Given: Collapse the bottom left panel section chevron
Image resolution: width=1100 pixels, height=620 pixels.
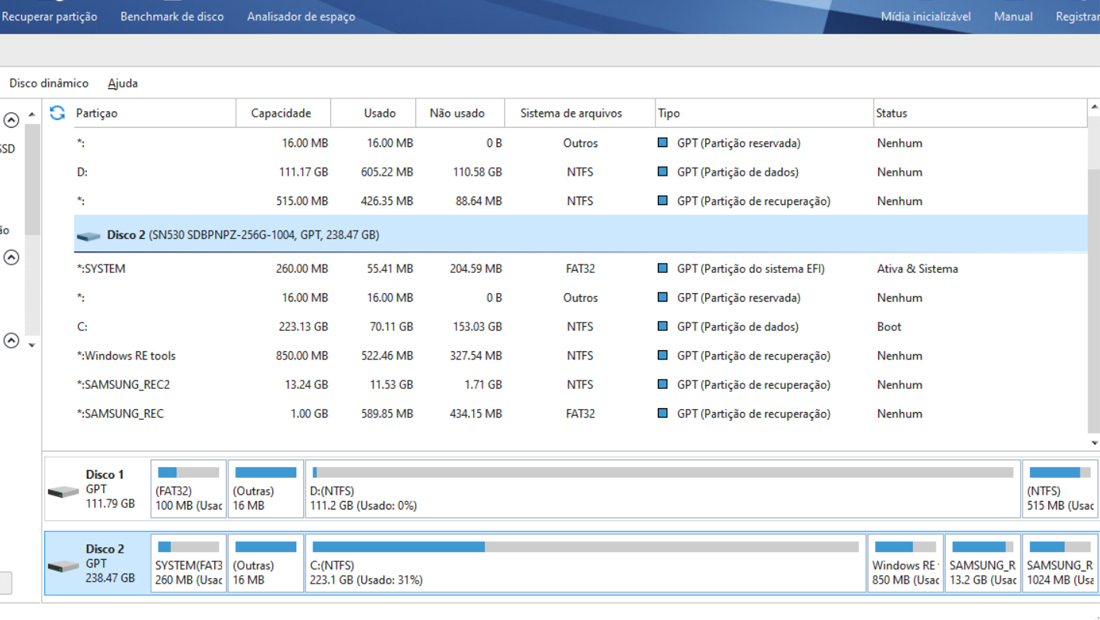Looking at the screenshot, I should click(x=11, y=341).
